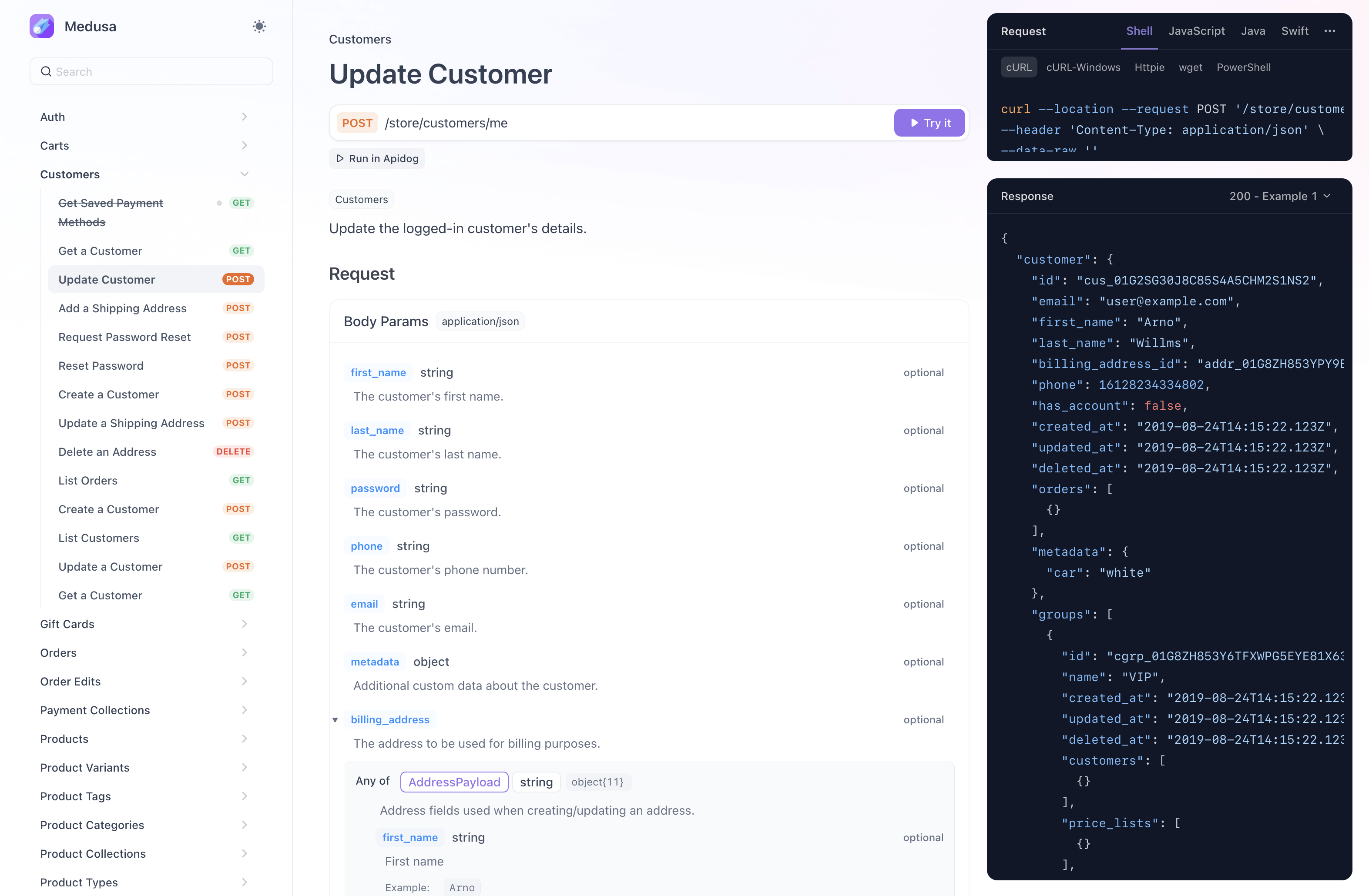Click the Run in Apidog button
Screen dimensions: 1369x896
tap(377, 159)
